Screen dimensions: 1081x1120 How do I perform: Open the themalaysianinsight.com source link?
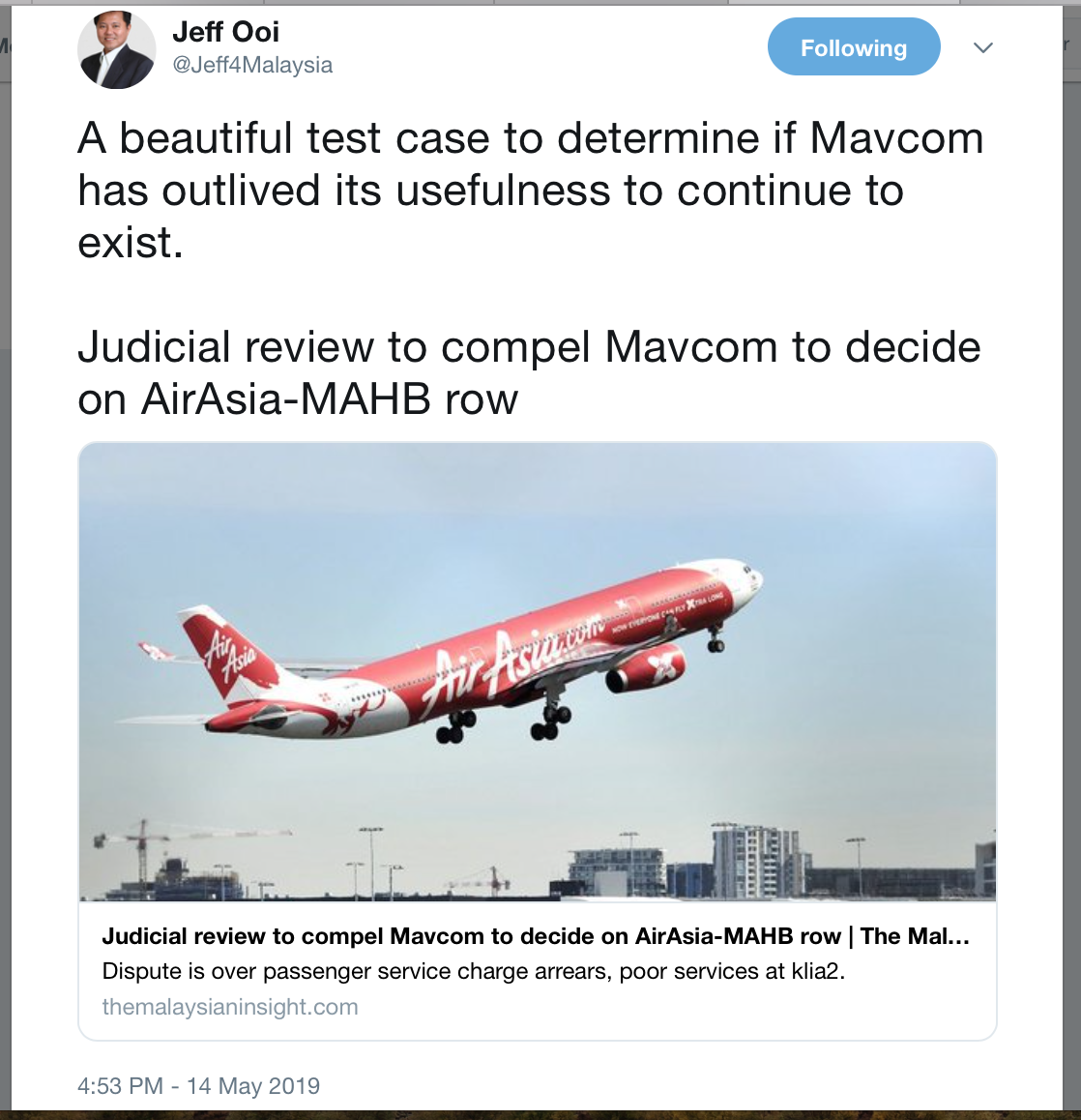point(229,1007)
